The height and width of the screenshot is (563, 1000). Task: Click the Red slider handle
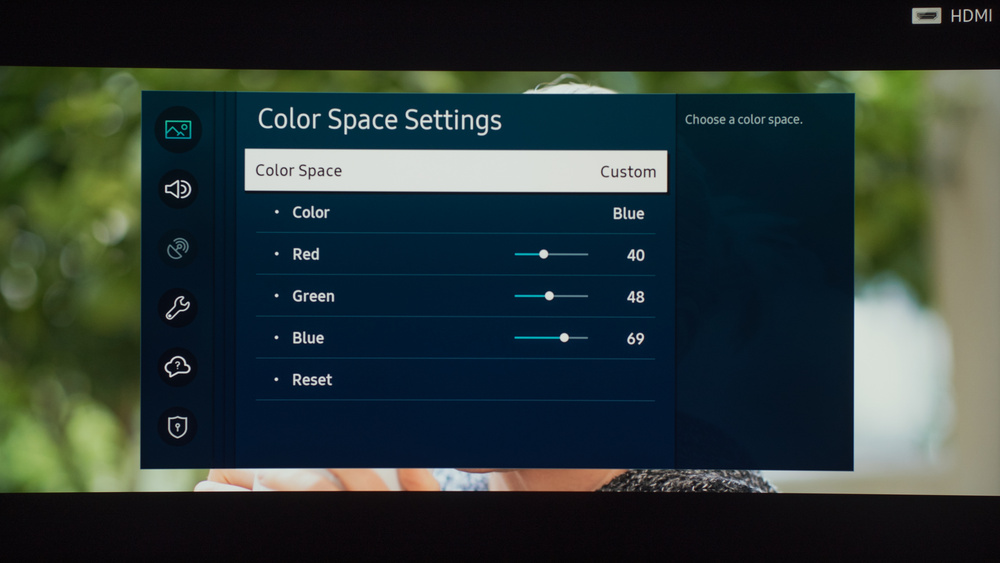[x=543, y=255]
